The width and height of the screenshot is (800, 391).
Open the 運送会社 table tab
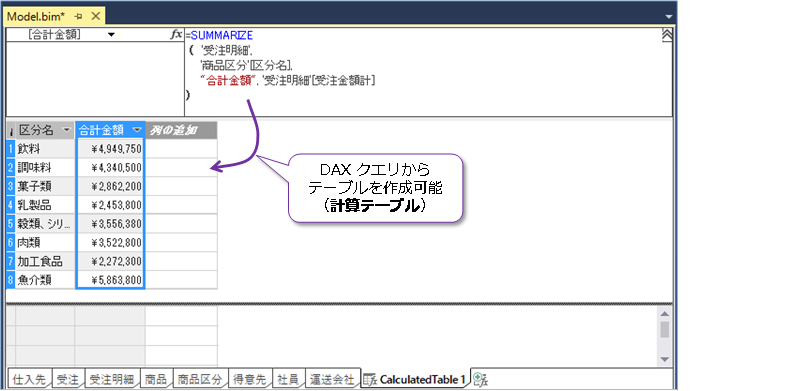pyautogui.click(x=333, y=379)
